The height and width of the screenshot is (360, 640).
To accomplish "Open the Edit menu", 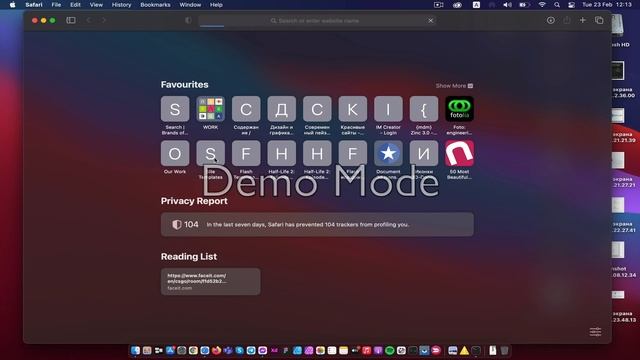I will coord(75,5).
